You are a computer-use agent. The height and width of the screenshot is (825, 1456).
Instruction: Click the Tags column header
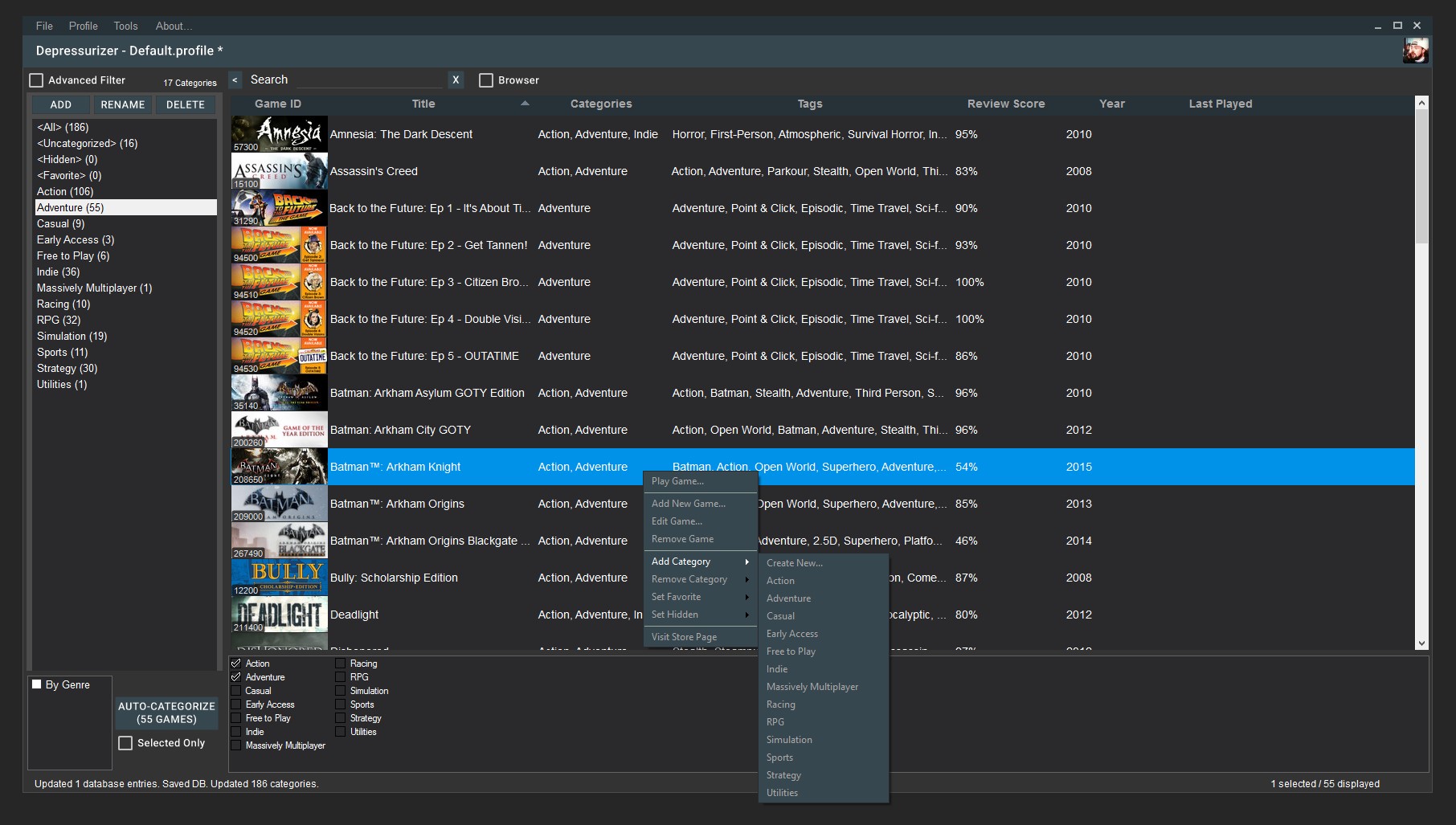click(809, 104)
